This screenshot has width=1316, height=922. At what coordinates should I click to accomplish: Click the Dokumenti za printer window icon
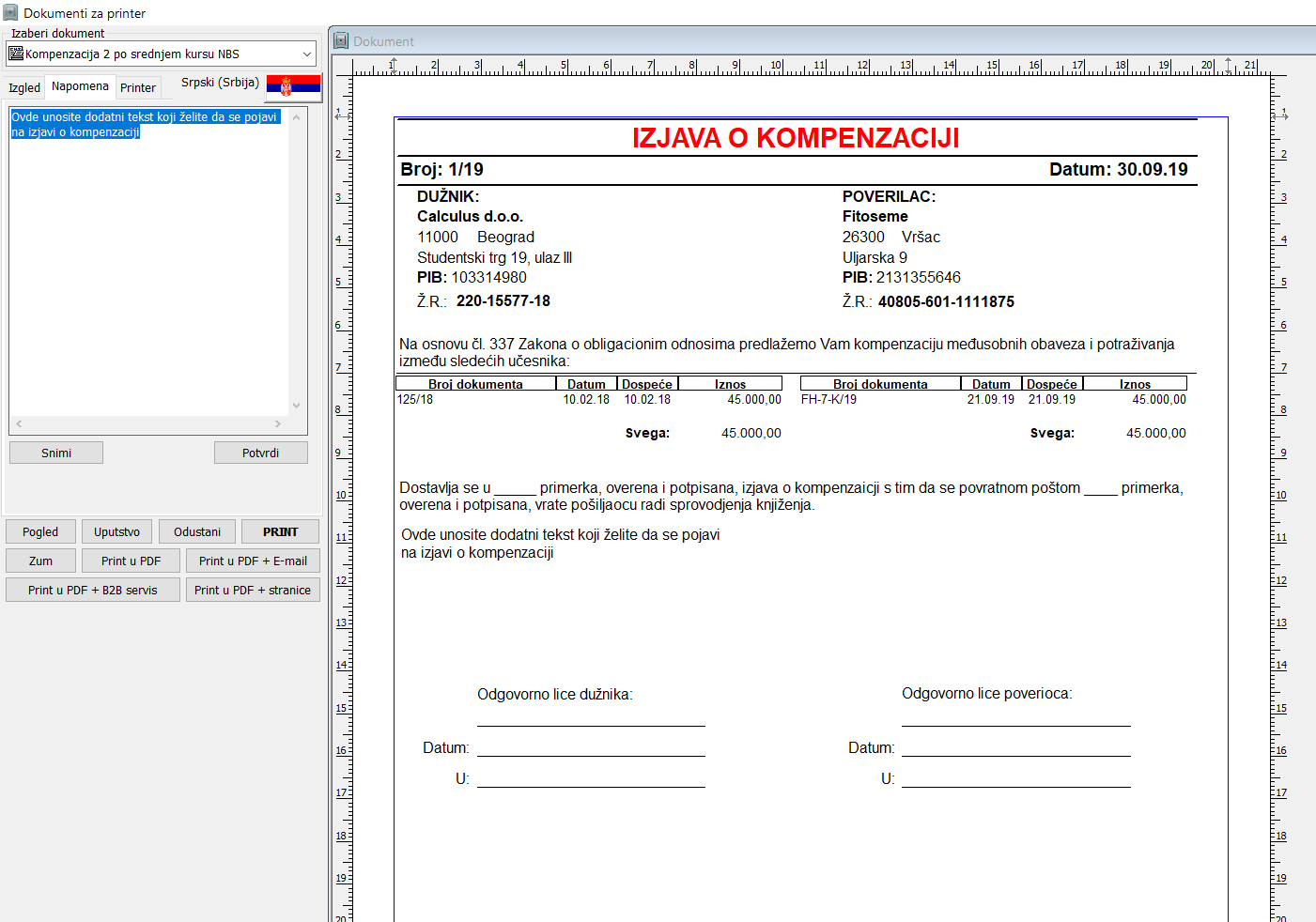(x=10, y=13)
